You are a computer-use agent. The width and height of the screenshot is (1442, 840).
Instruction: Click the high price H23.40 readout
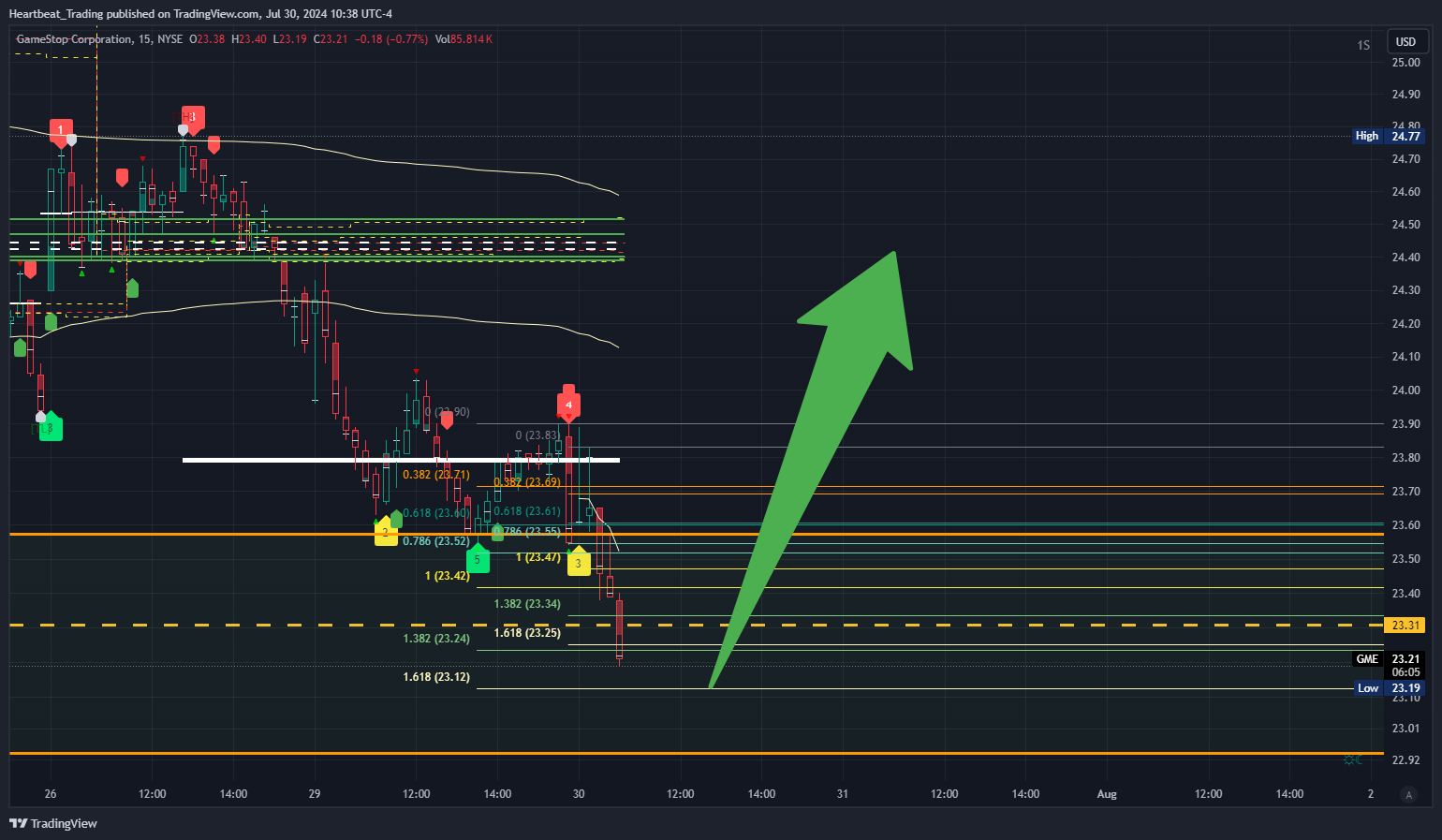[x=249, y=39]
